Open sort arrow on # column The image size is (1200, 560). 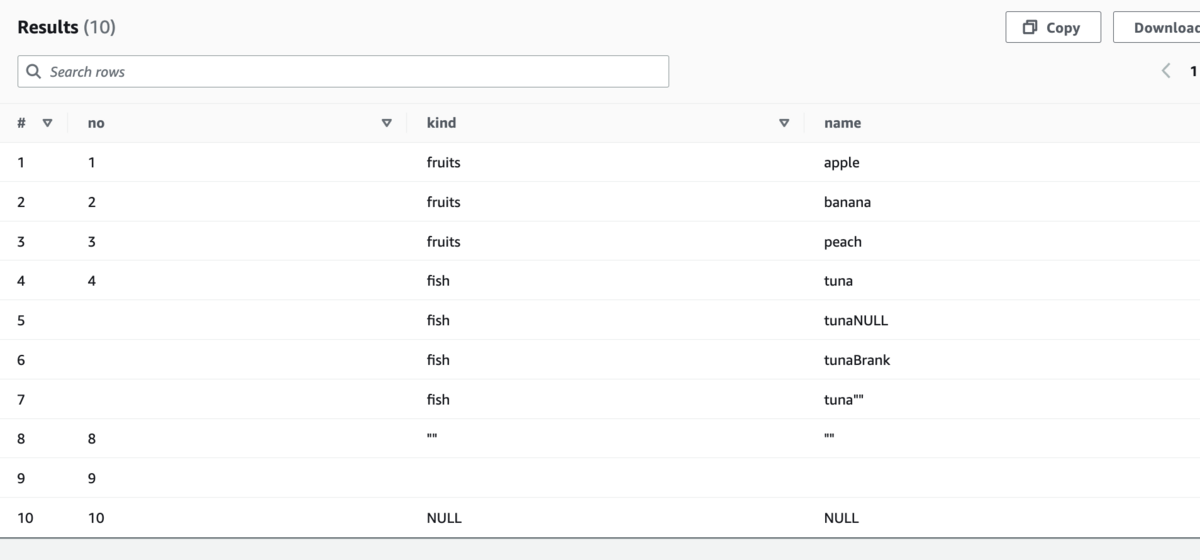pyautogui.click(x=47, y=123)
